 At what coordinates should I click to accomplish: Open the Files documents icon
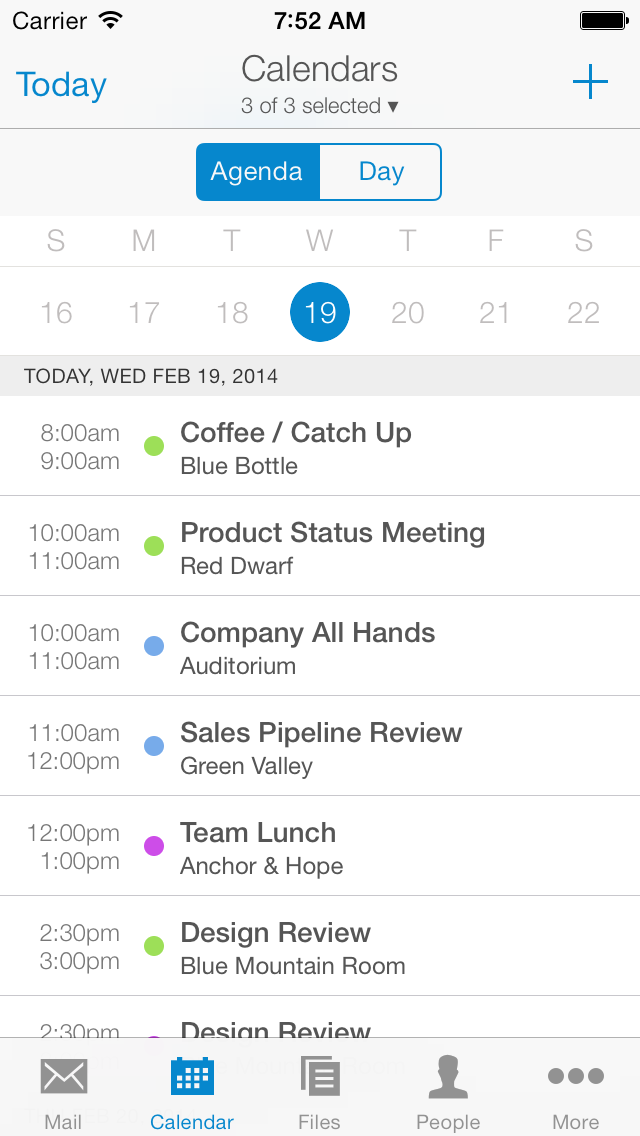320,1077
